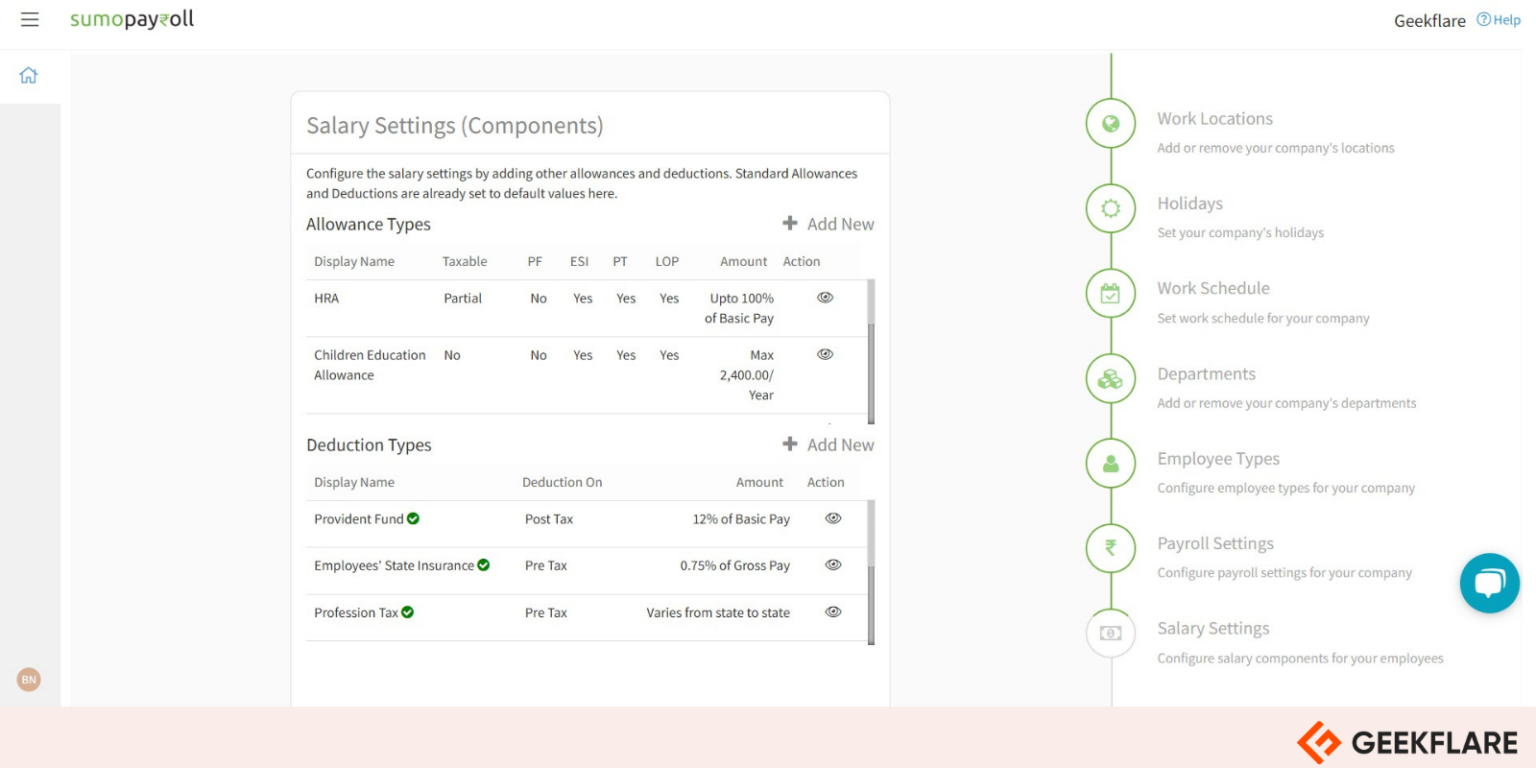View Provident Fund deduction eye icon
The width and height of the screenshot is (1536, 768).
click(833, 518)
